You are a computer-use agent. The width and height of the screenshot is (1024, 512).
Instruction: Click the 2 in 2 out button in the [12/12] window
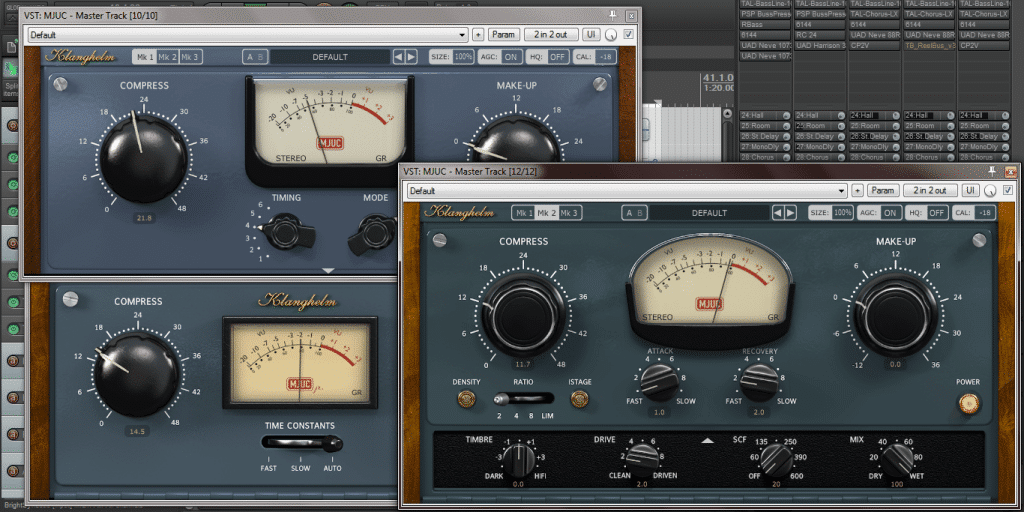point(931,191)
